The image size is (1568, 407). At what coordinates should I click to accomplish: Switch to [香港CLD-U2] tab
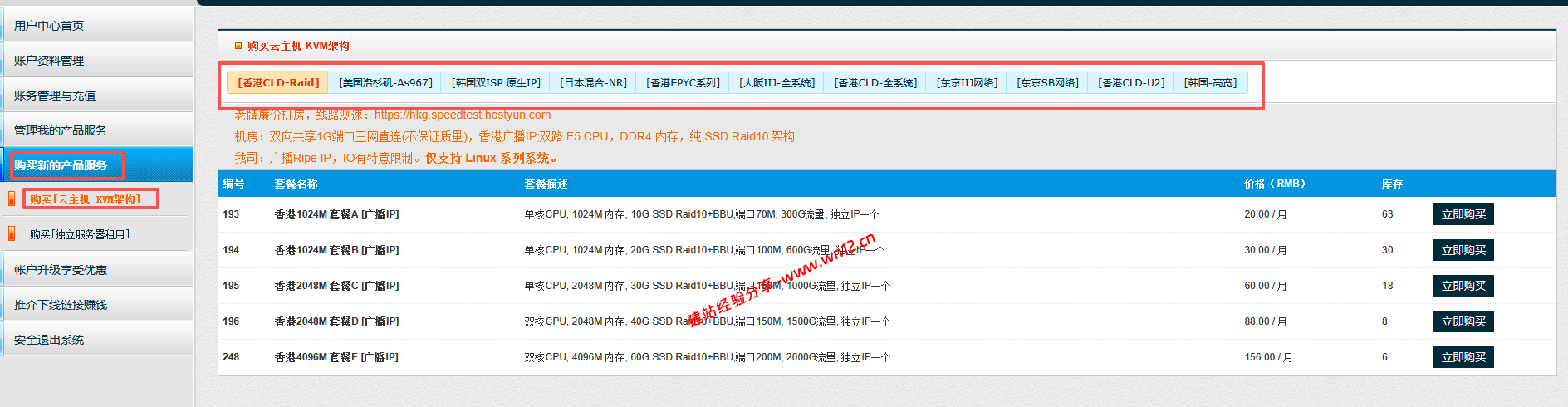1131,82
